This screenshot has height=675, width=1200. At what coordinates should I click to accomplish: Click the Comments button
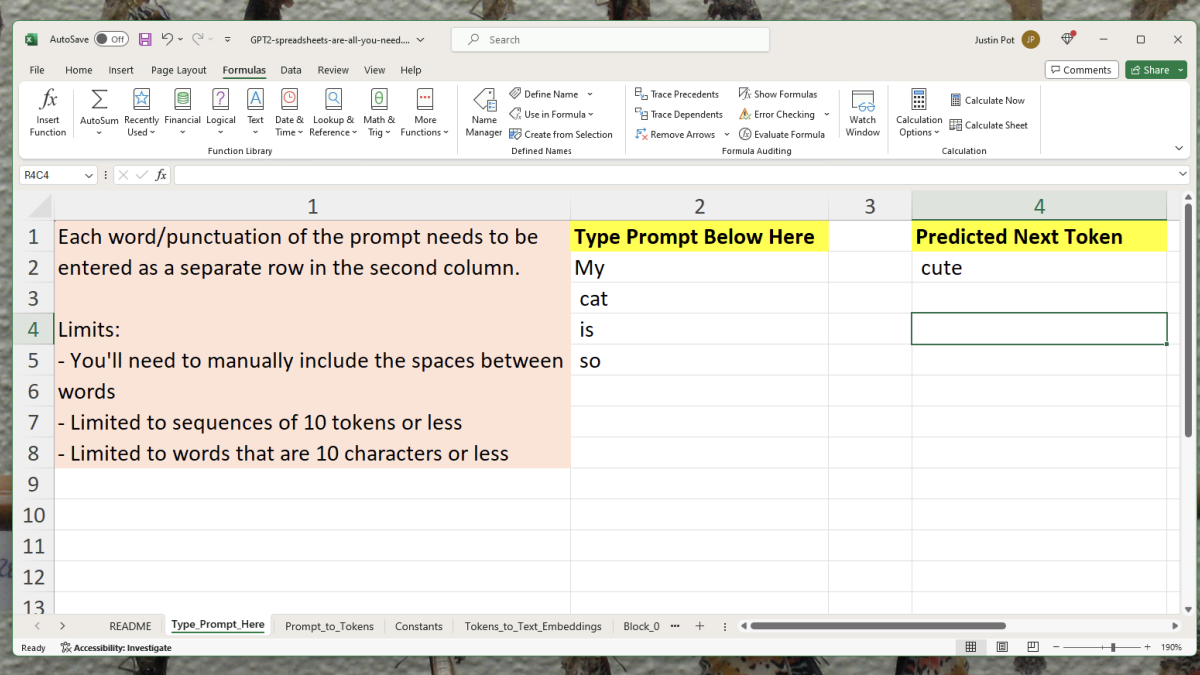pos(1081,70)
